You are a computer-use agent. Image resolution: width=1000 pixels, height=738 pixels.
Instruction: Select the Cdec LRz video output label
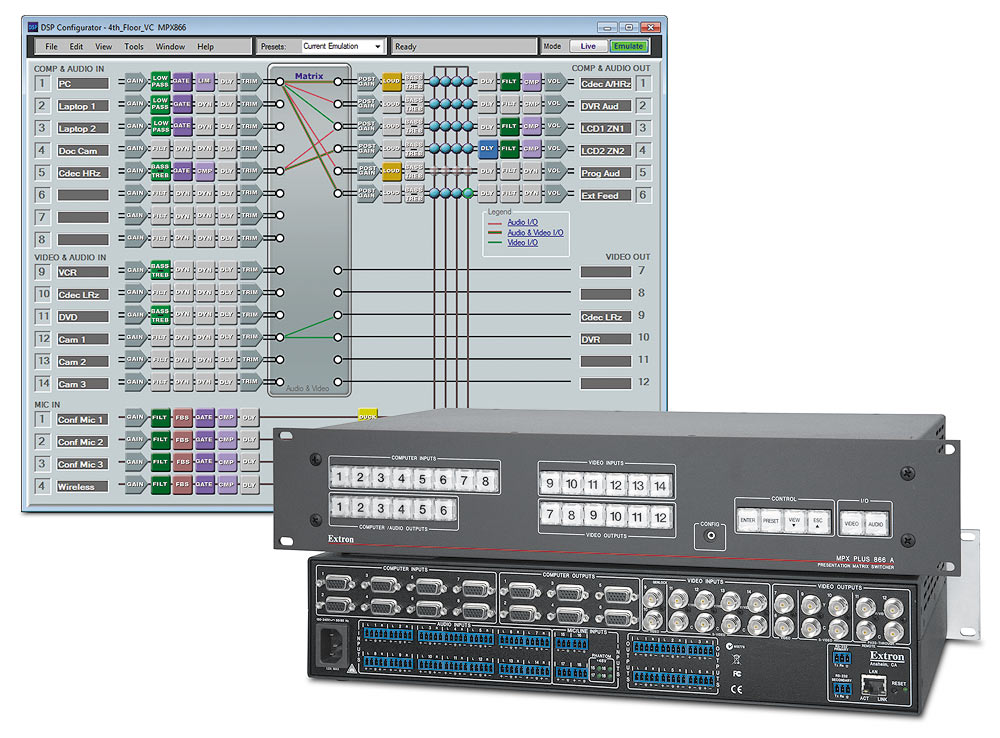(605, 317)
